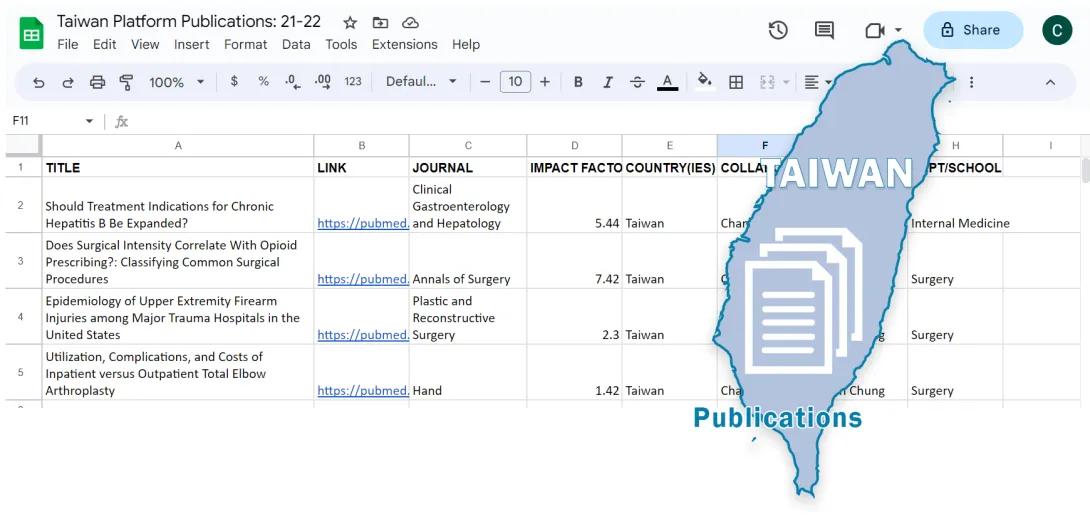Format cell as percent
This screenshot has height=519, width=1090.
pyautogui.click(x=263, y=81)
